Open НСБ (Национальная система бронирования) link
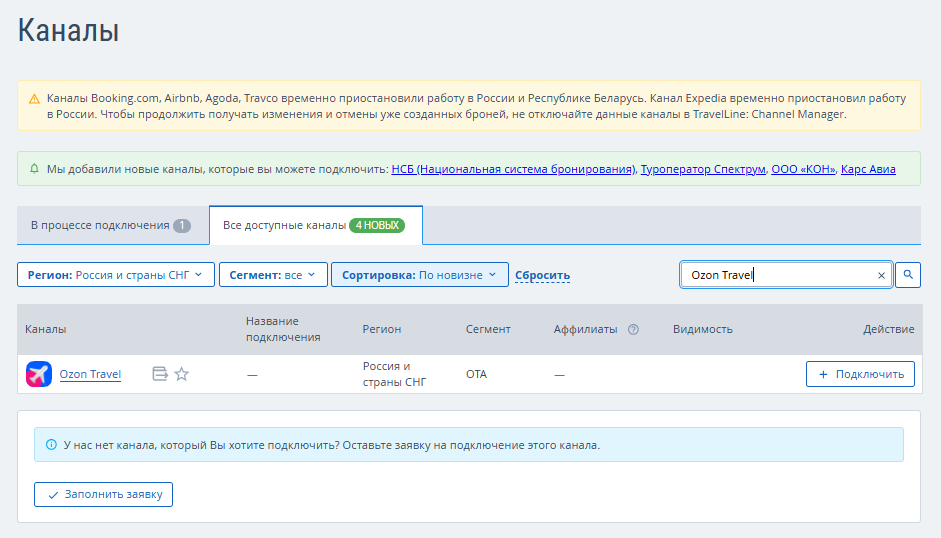The image size is (941, 538). pos(513,169)
